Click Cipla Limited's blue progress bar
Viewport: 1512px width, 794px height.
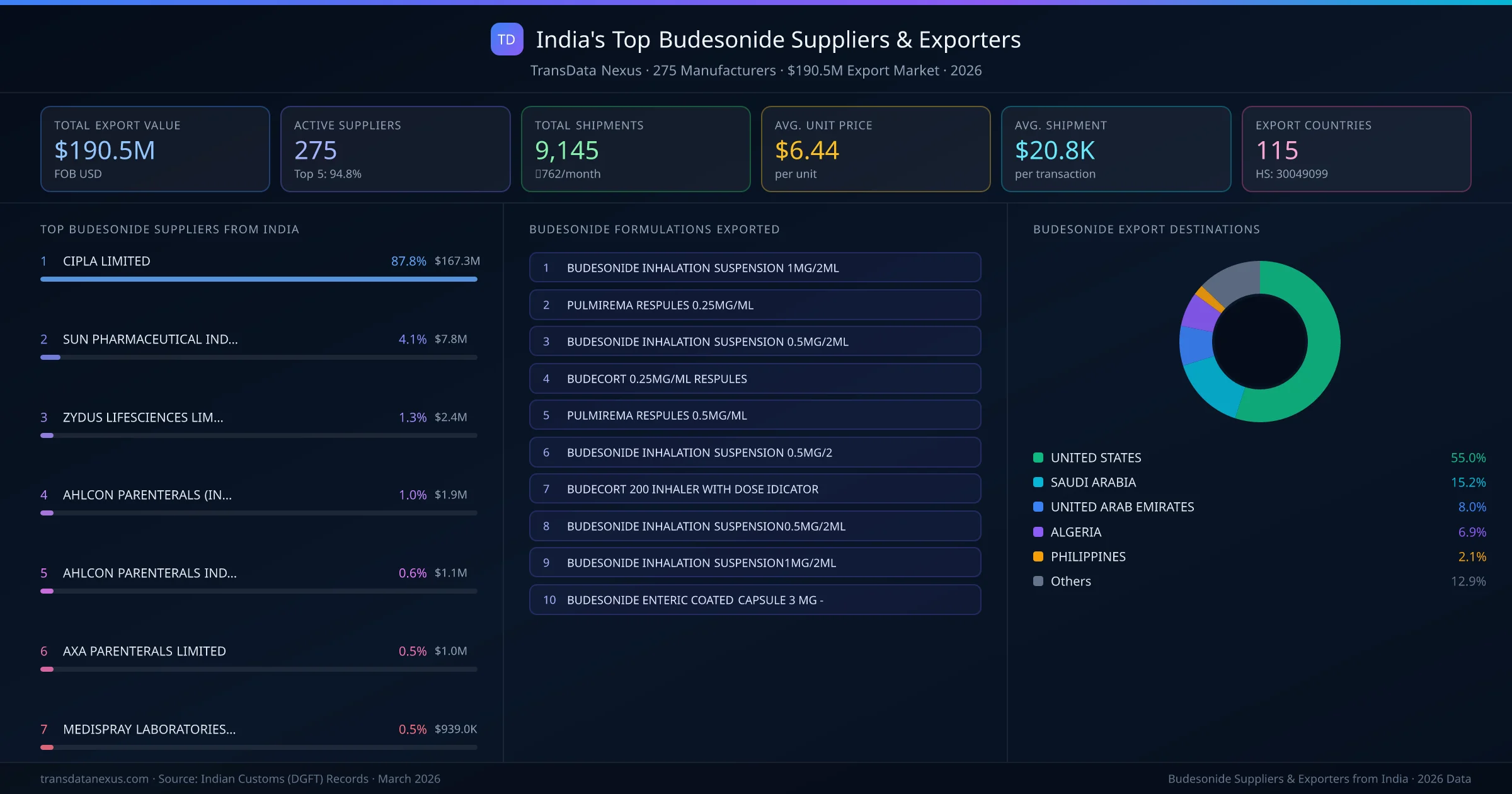pos(258,279)
